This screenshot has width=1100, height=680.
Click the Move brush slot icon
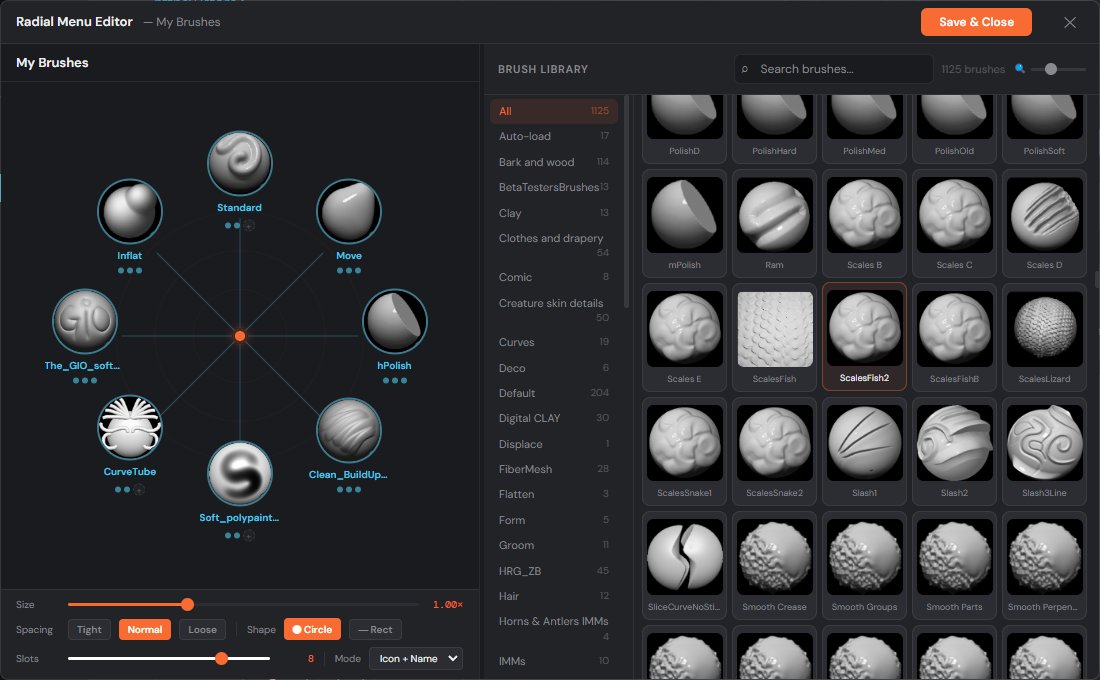(349, 212)
